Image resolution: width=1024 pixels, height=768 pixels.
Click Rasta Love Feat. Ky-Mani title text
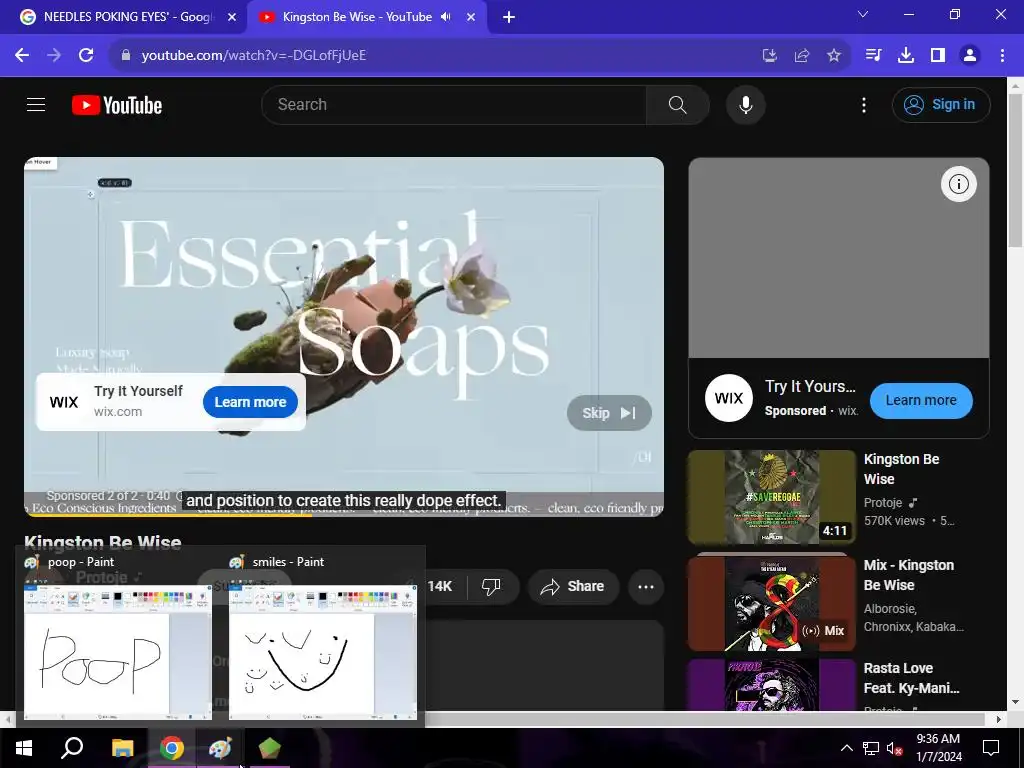pos(912,678)
